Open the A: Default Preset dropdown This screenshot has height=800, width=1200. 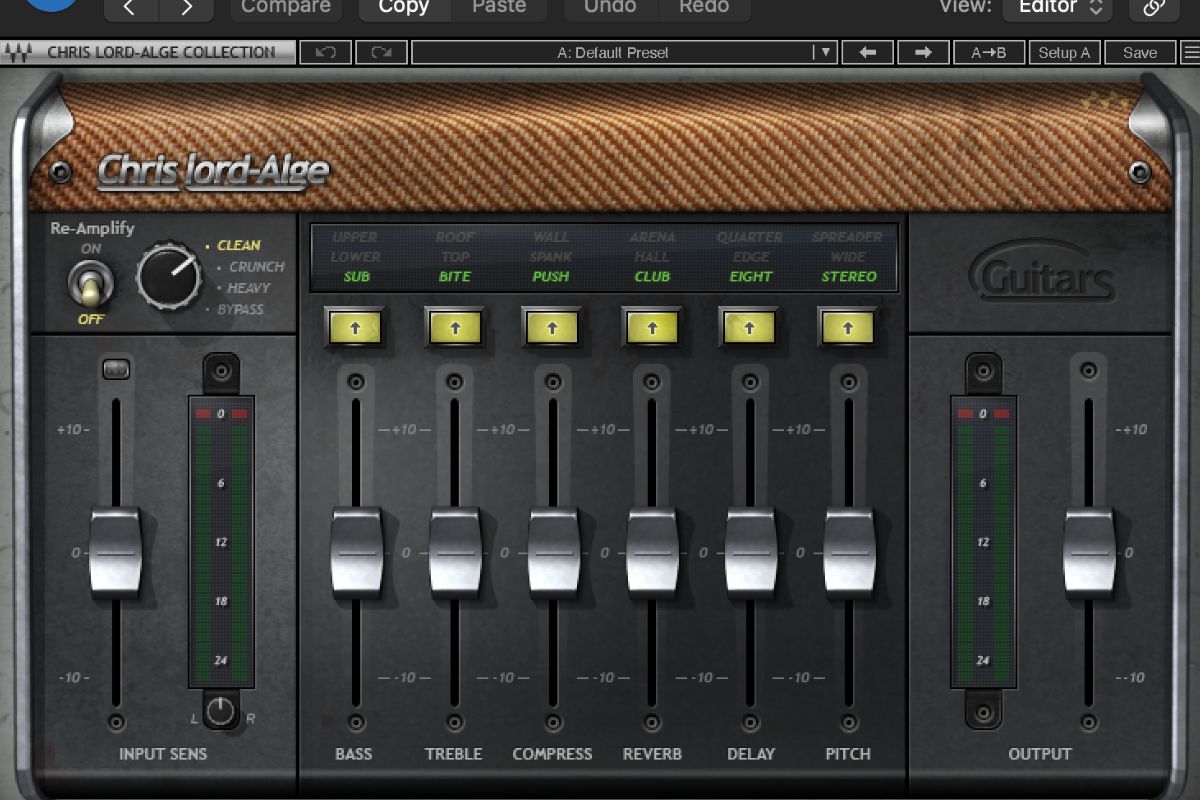612,52
